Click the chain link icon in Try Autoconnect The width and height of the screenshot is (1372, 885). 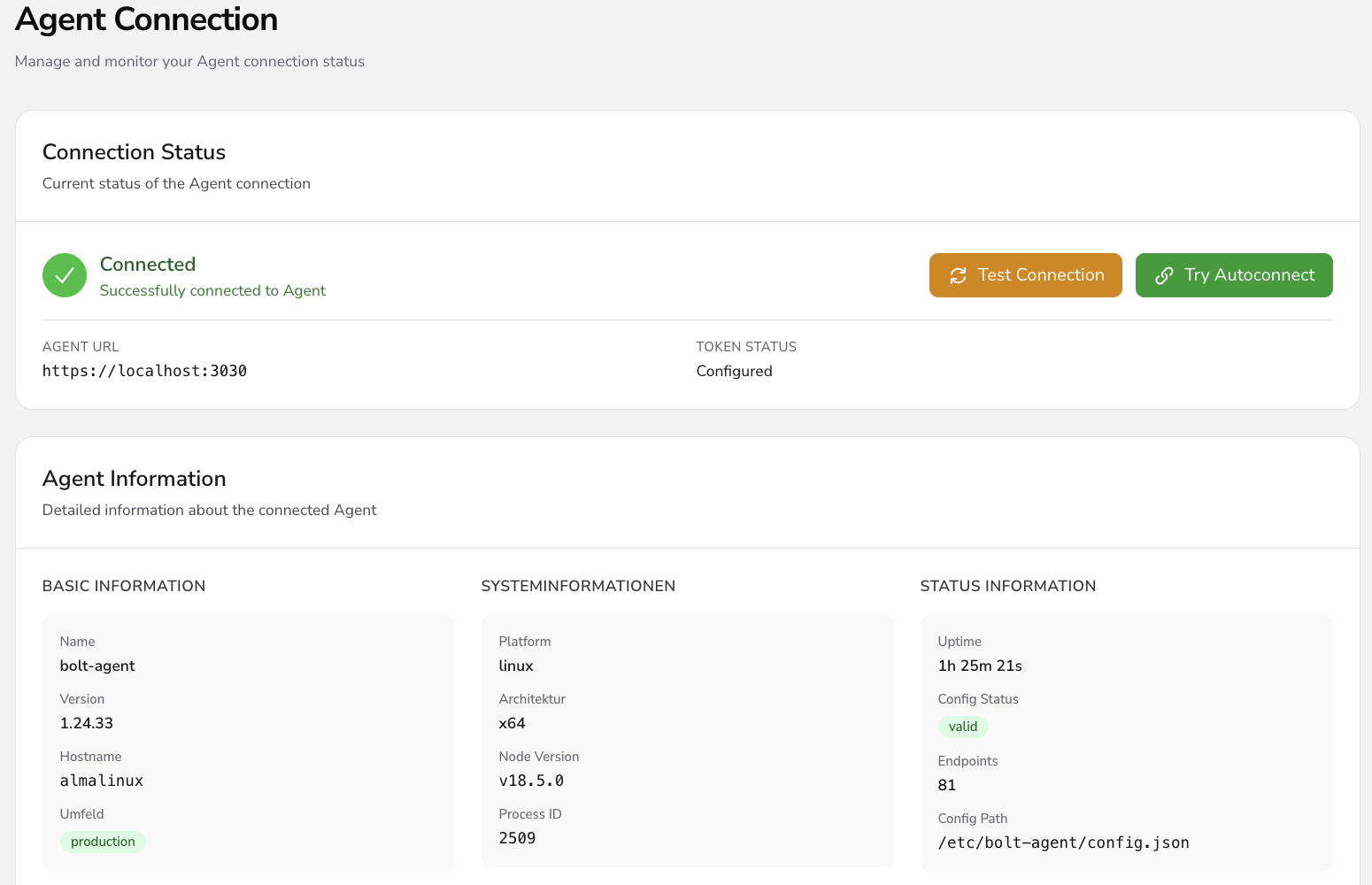point(1164,275)
